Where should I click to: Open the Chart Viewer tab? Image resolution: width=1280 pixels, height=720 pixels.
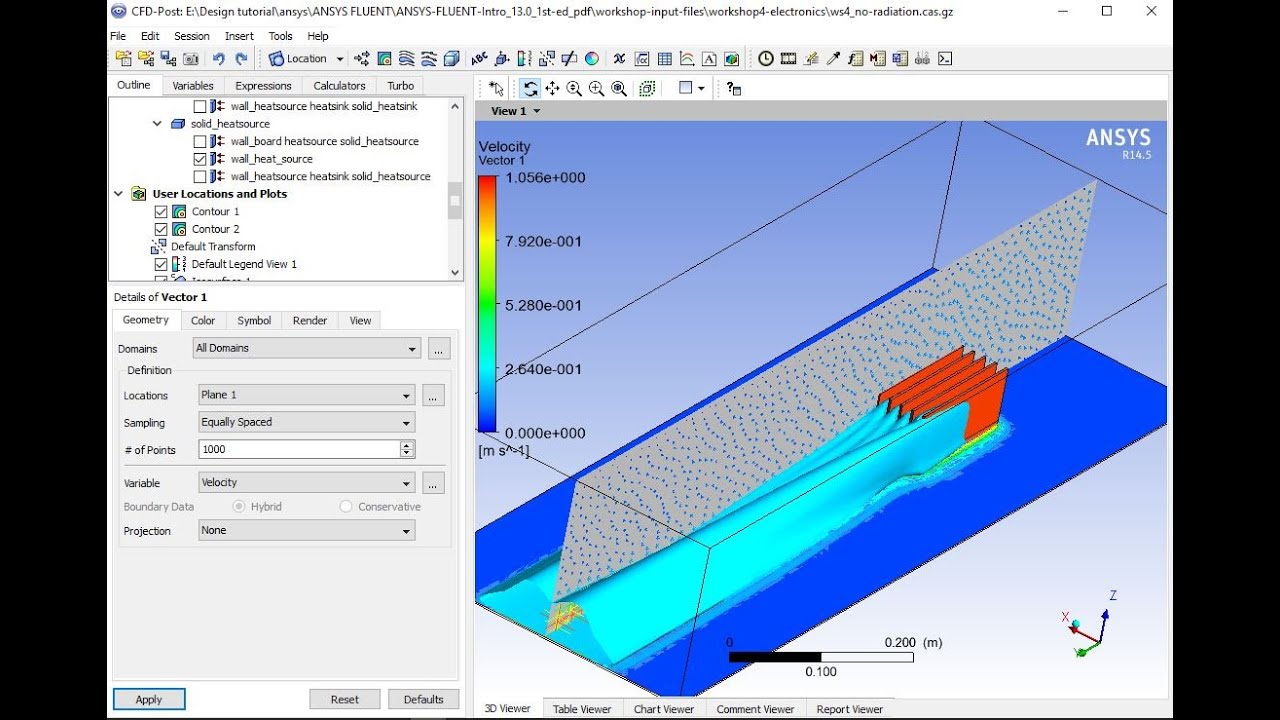click(x=664, y=709)
